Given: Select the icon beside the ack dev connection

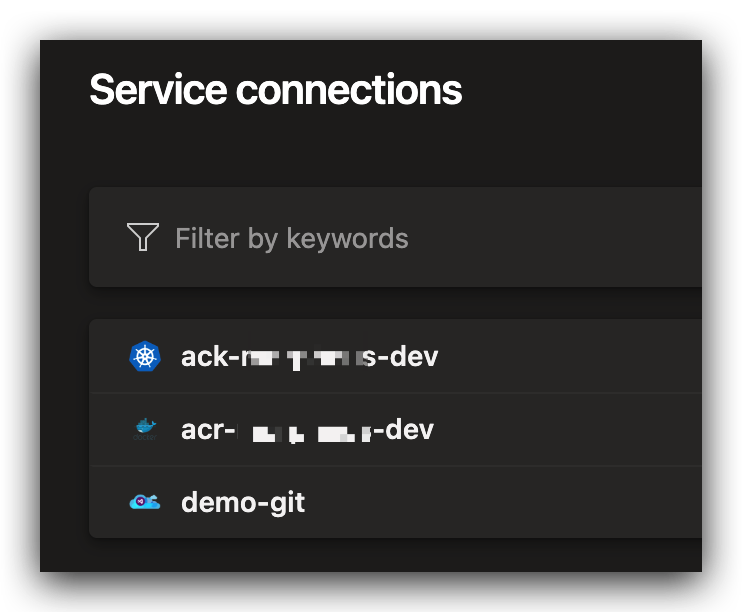Looking at the screenshot, I should pos(145,356).
